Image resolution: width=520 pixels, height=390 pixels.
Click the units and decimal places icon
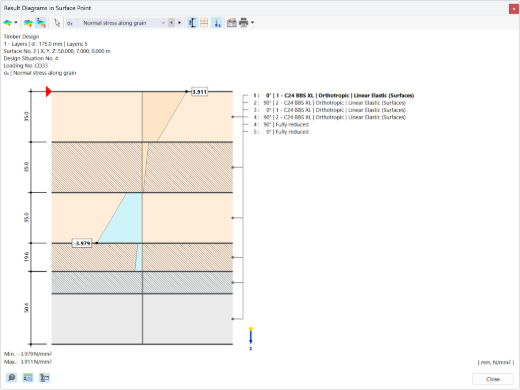pyautogui.click(x=28, y=378)
